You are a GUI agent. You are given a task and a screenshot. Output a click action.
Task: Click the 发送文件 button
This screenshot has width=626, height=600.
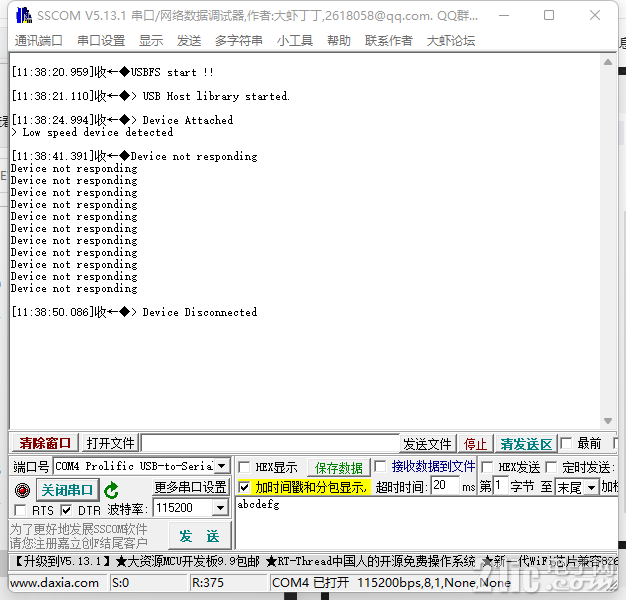(427, 444)
